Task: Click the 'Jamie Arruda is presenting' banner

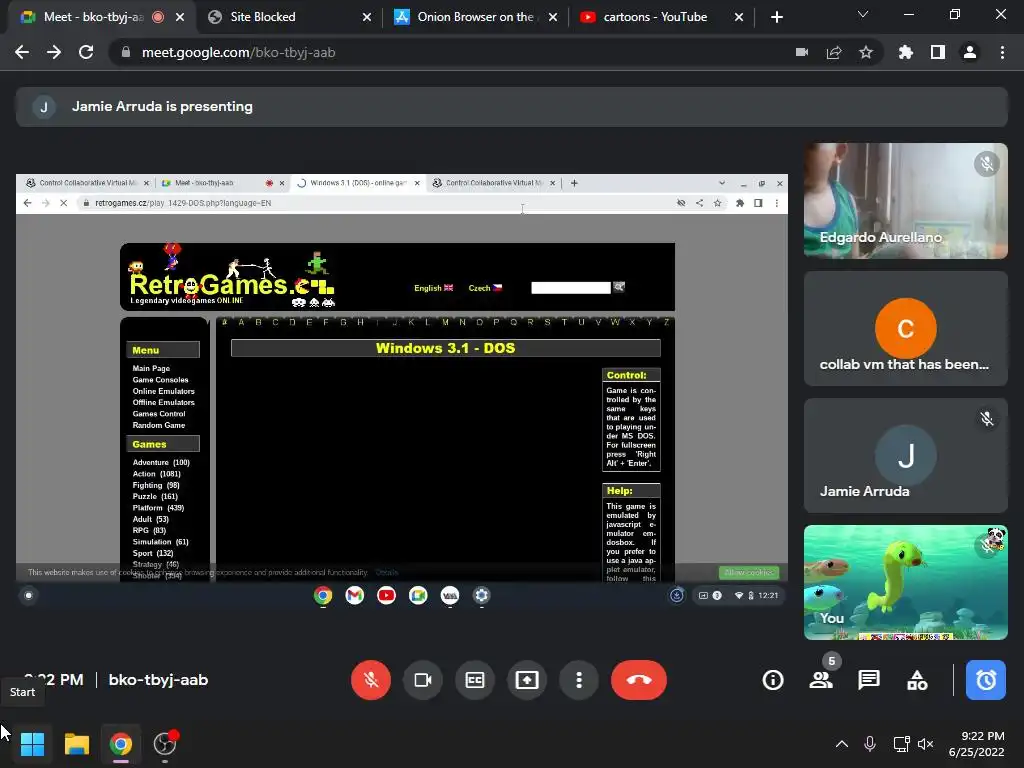Action: click(511, 106)
